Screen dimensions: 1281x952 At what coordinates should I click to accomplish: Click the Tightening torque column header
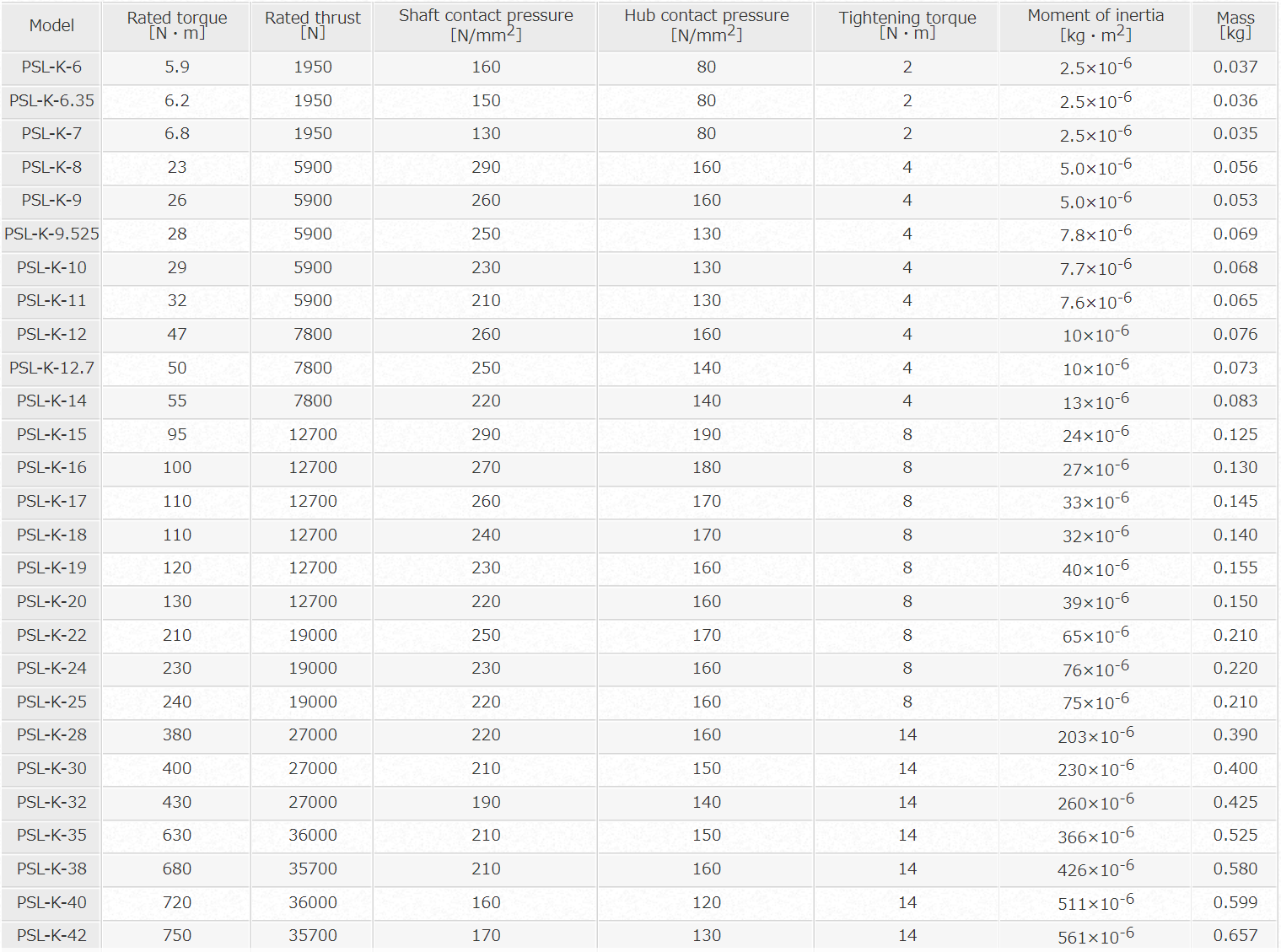point(907,25)
